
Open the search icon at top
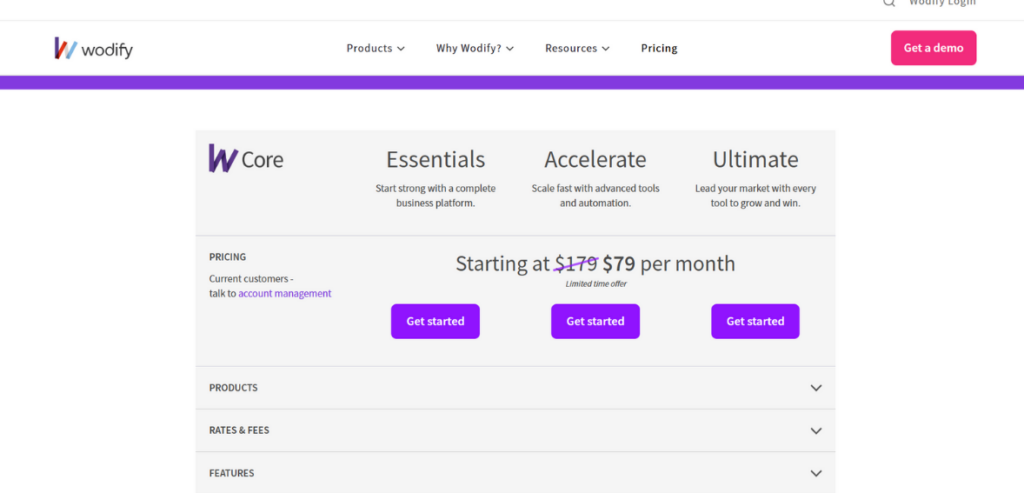tap(889, 3)
